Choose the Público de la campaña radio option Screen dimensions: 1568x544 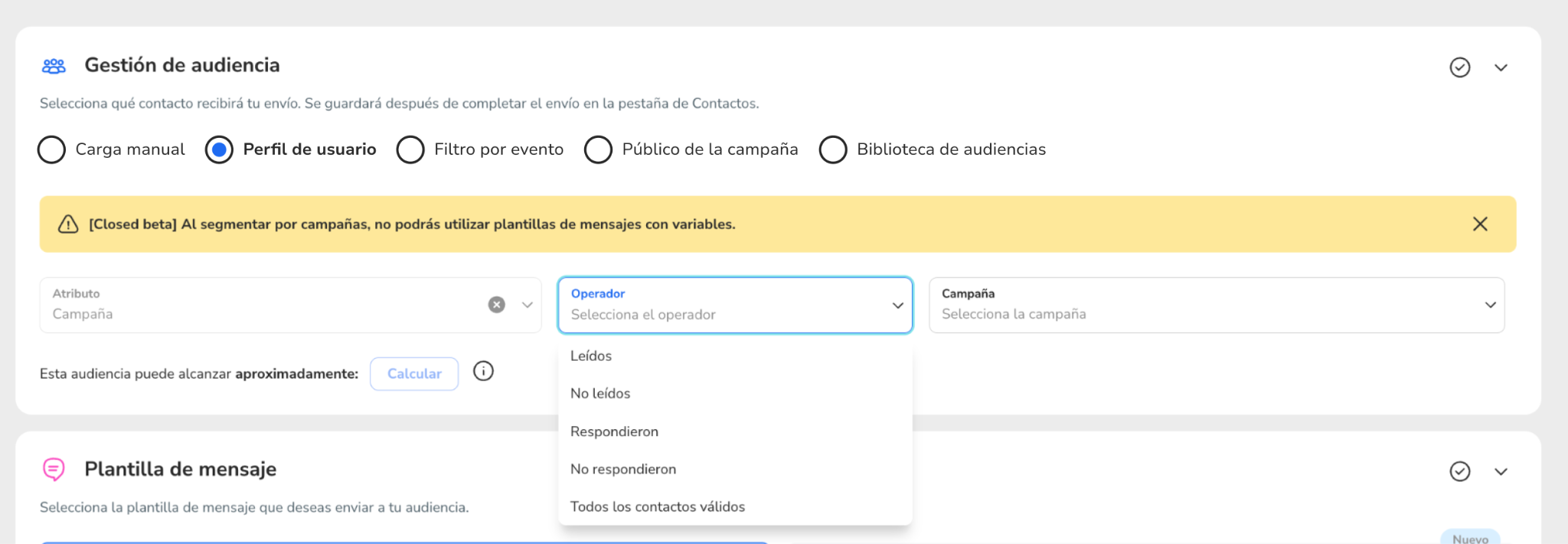click(598, 149)
